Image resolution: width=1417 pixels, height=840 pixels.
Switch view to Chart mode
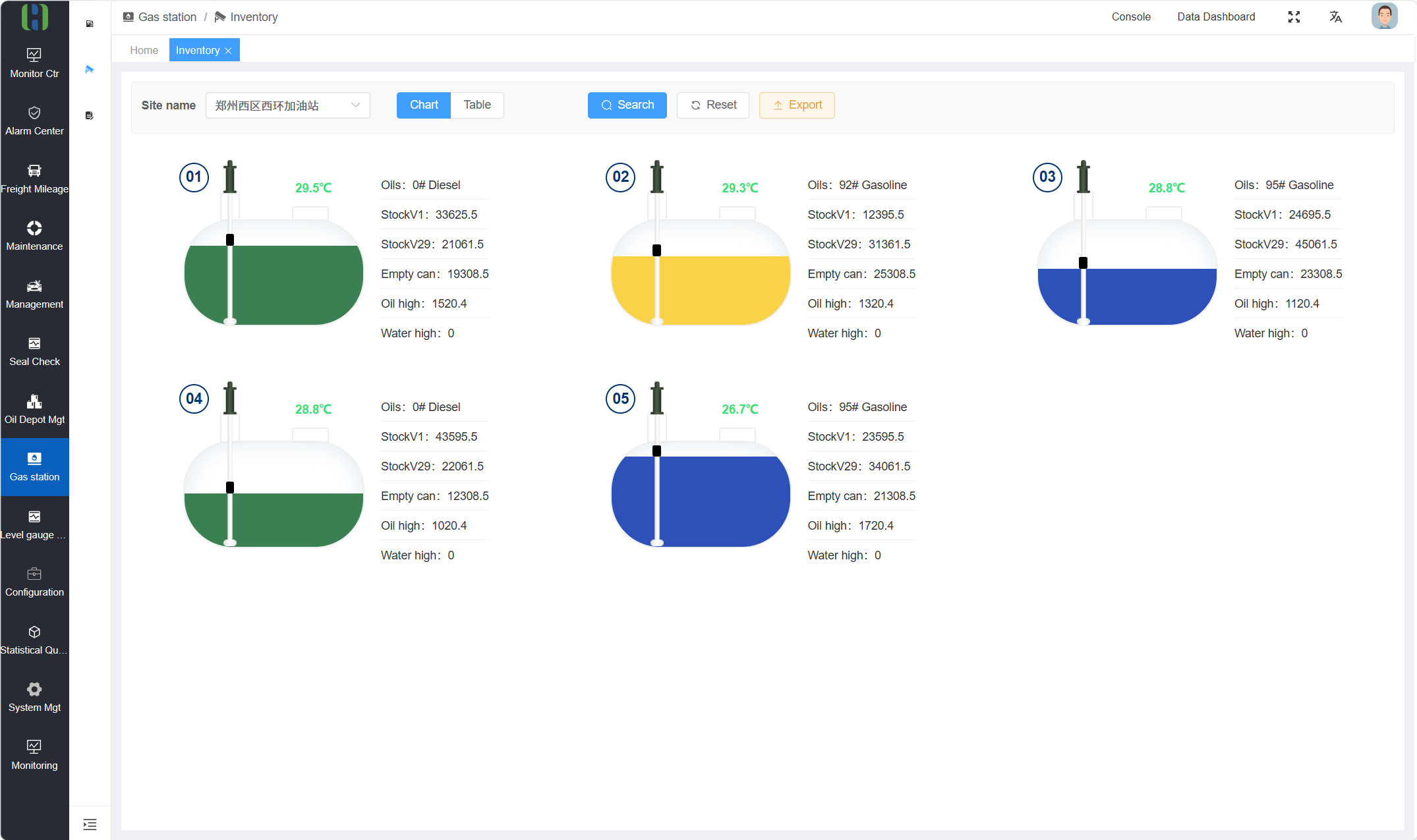[424, 105]
